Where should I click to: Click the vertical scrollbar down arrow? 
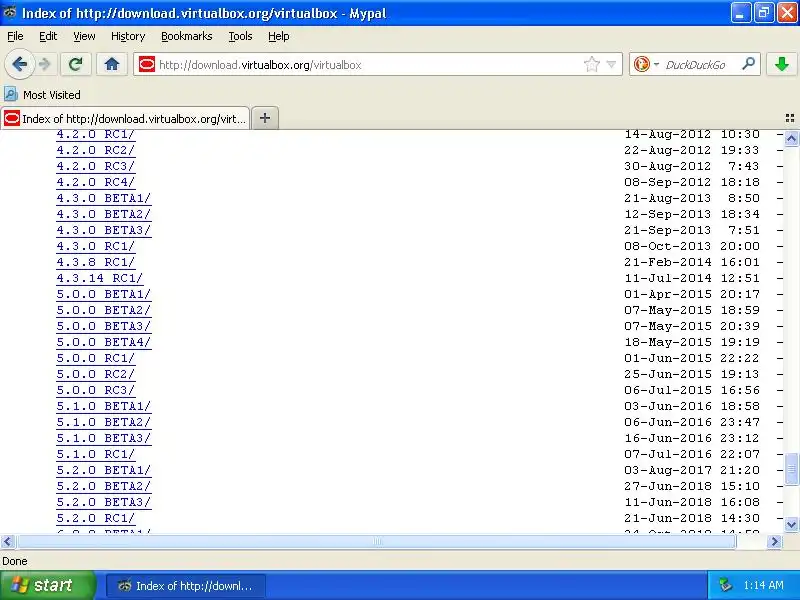(791, 524)
